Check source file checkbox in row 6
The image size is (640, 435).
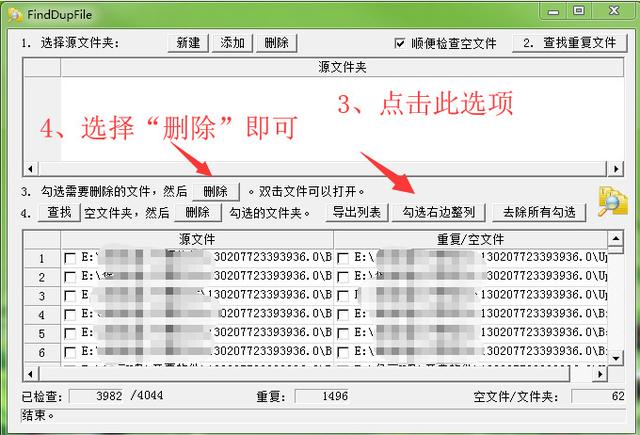pyautogui.click(x=70, y=352)
